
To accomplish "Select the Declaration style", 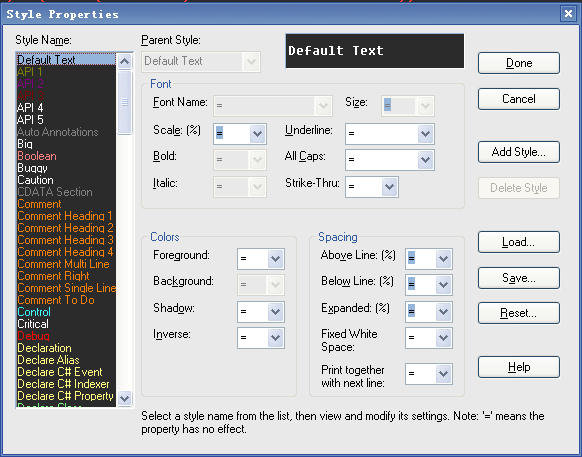I will [66, 348].
